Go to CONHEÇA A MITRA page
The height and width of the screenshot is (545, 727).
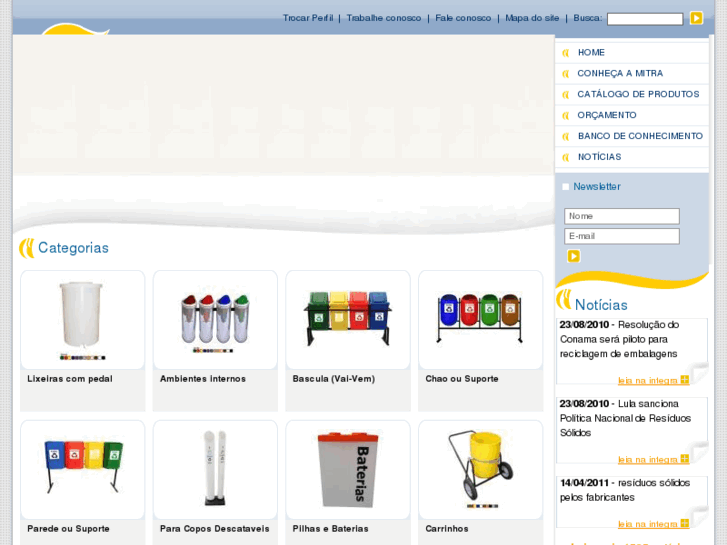tap(620, 73)
